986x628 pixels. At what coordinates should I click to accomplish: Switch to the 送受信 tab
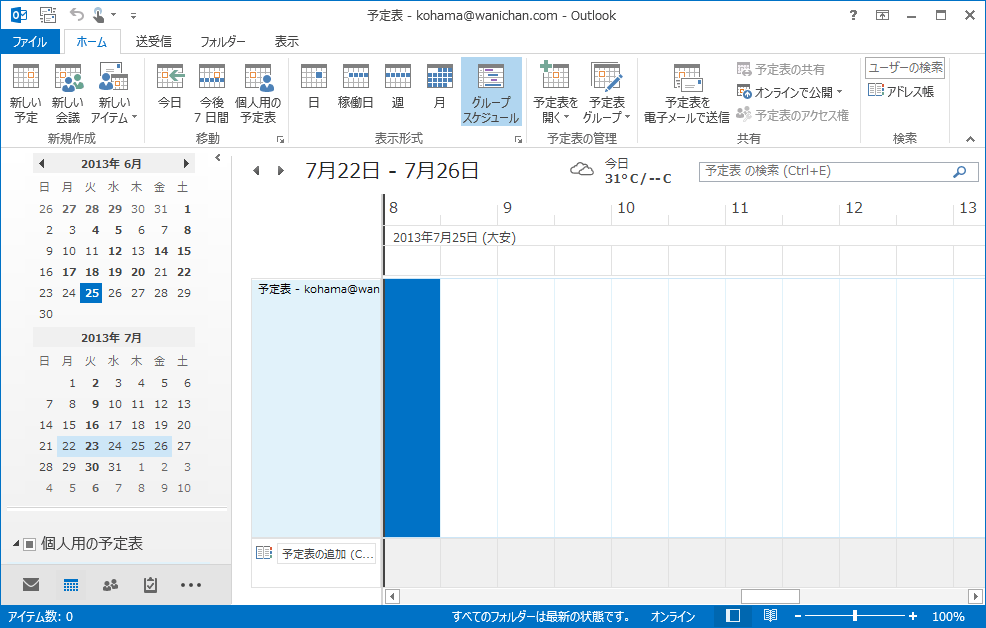(x=153, y=41)
